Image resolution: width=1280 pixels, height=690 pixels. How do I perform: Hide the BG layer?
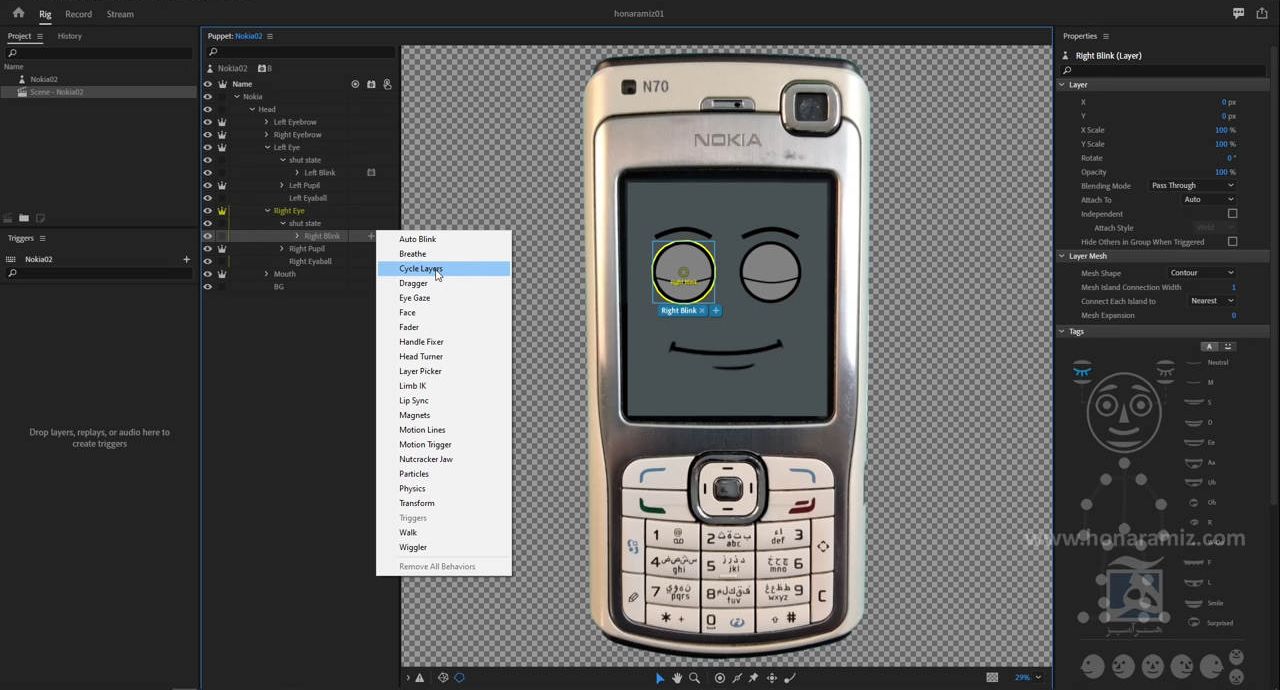[208, 287]
